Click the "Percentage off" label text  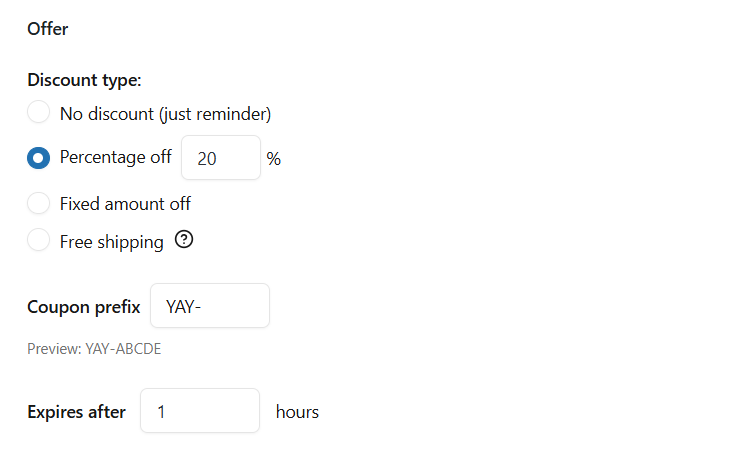pos(115,157)
